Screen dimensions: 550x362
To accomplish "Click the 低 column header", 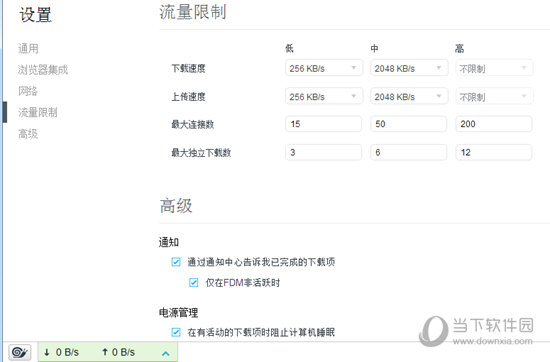I will click(x=289, y=48).
